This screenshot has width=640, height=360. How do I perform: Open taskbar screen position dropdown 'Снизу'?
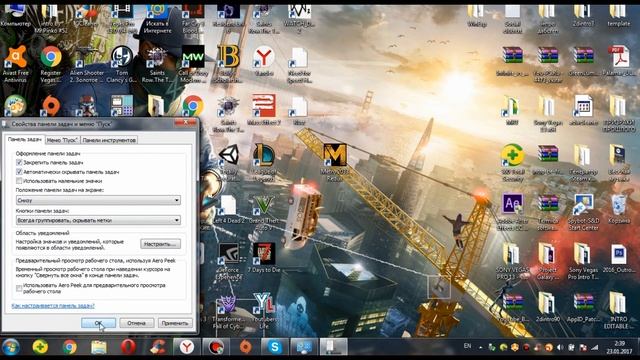coord(98,200)
